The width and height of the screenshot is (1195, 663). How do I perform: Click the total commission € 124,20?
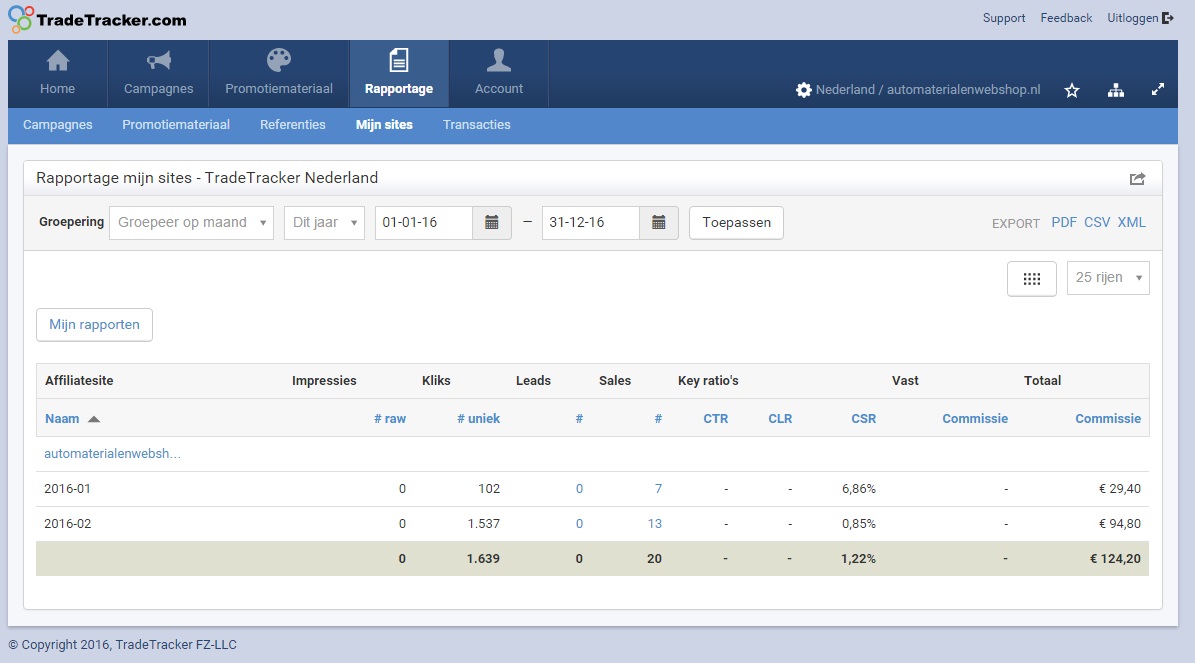point(1115,559)
